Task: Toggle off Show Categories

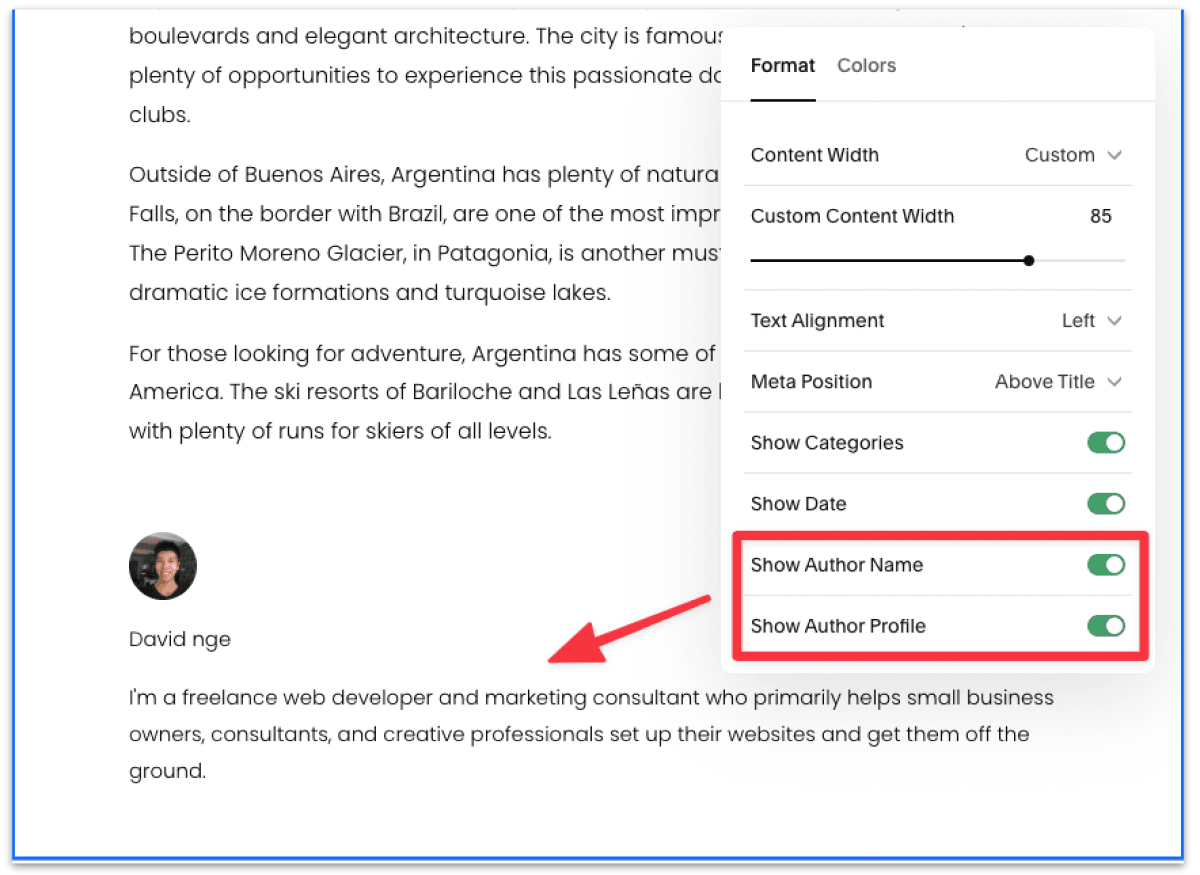Action: coord(1106,443)
